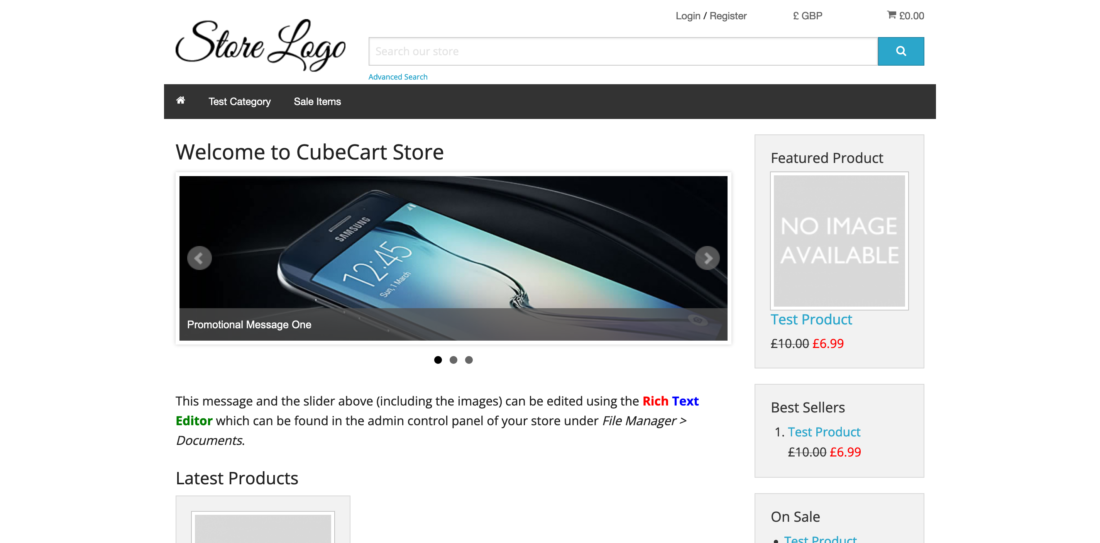Click the Register link
The image size is (1100, 543).
728,15
